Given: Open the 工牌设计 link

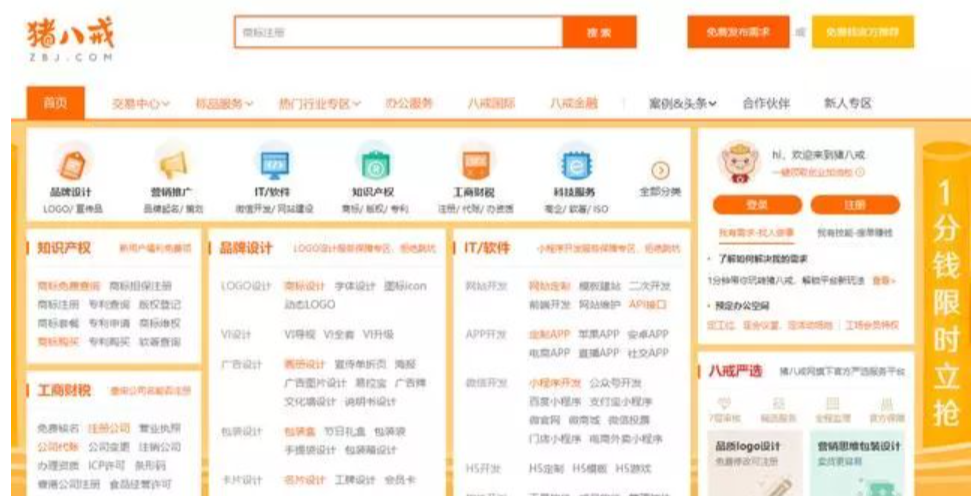Looking at the screenshot, I should 355,480.
